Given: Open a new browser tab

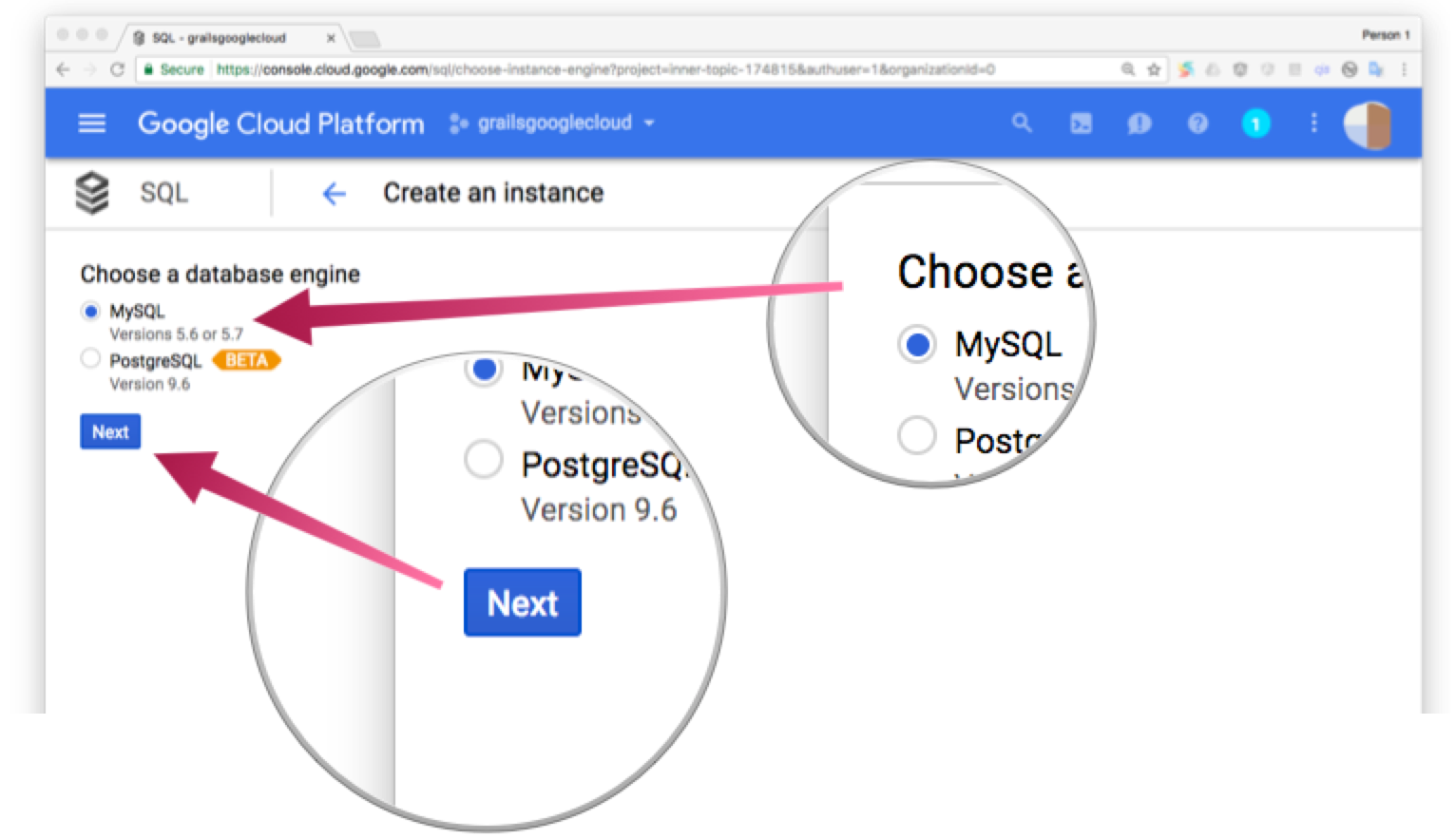Looking at the screenshot, I should [364, 39].
